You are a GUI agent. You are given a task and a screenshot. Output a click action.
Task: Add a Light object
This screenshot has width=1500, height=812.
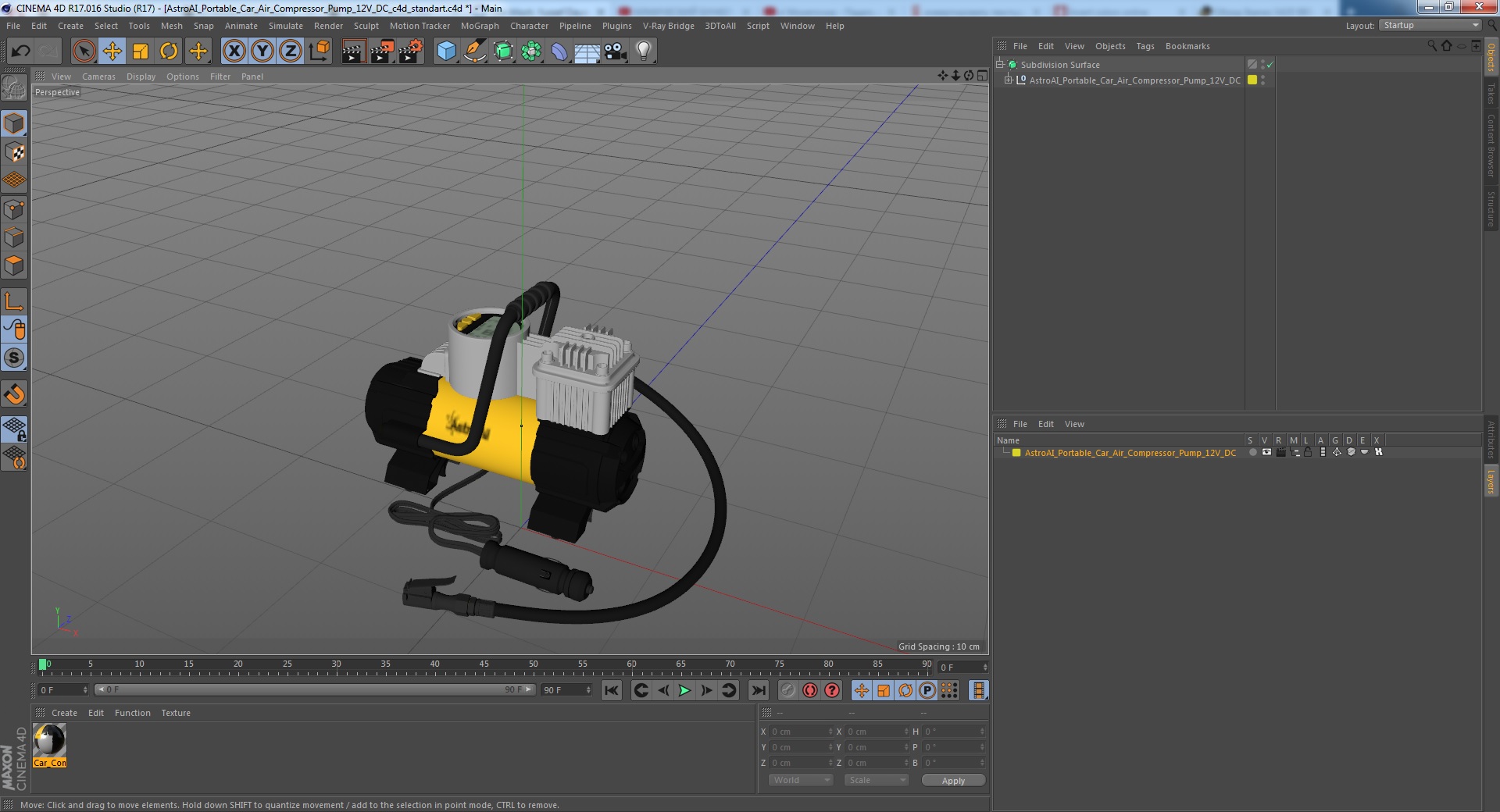pos(643,52)
